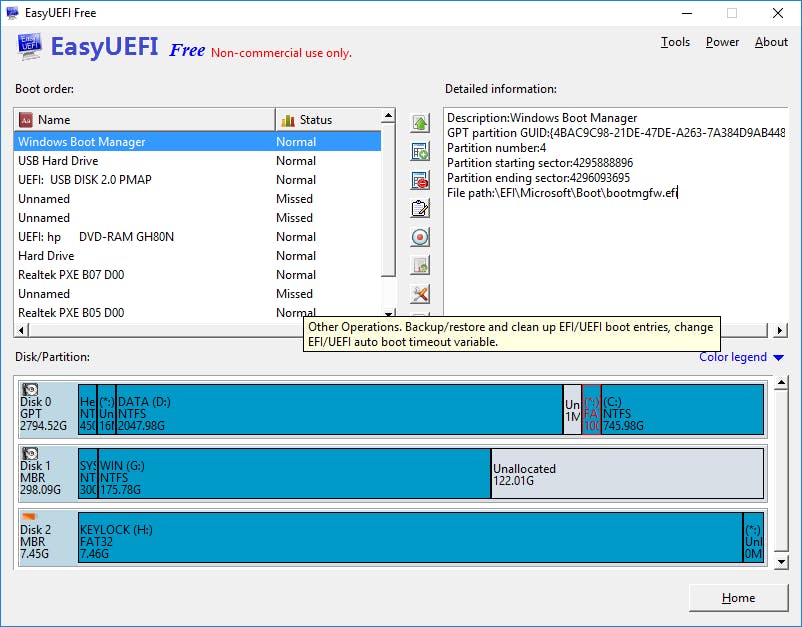This screenshot has height=627, width=802.
Task: Select the small (*:) partition on Disk 2
Action: pyautogui.click(x=753, y=538)
